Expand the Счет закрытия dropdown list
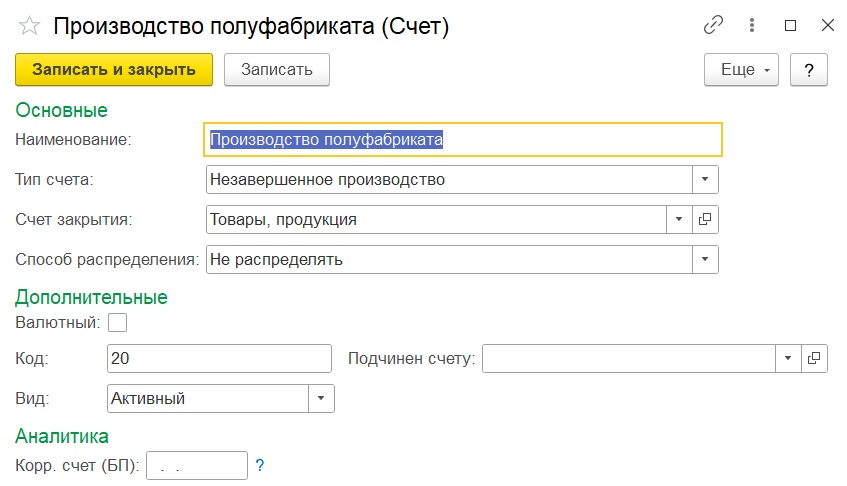Screen dimensions: 847x486 tap(679, 219)
